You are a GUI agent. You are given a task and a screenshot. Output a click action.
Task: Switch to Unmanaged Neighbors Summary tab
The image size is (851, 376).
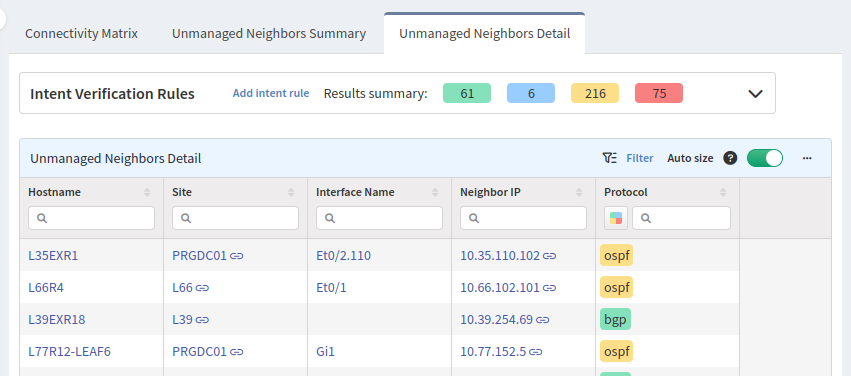click(x=269, y=34)
